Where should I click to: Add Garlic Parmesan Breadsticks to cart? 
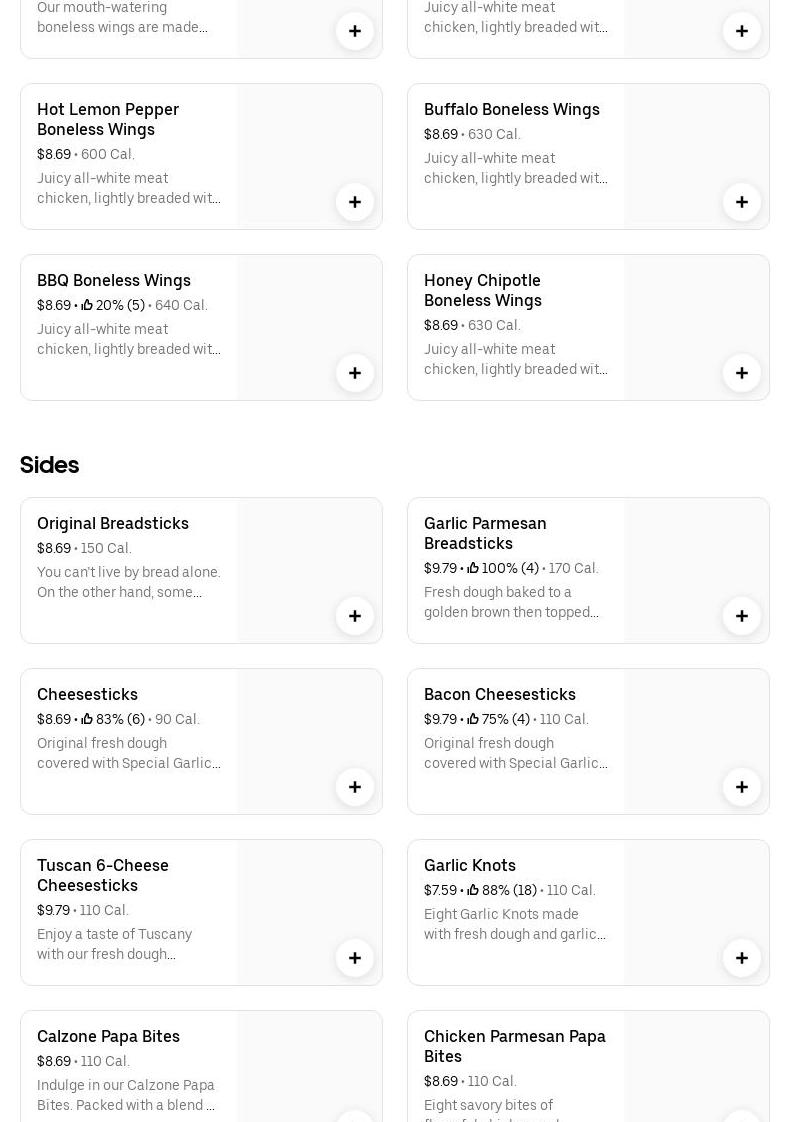click(742, 616)
